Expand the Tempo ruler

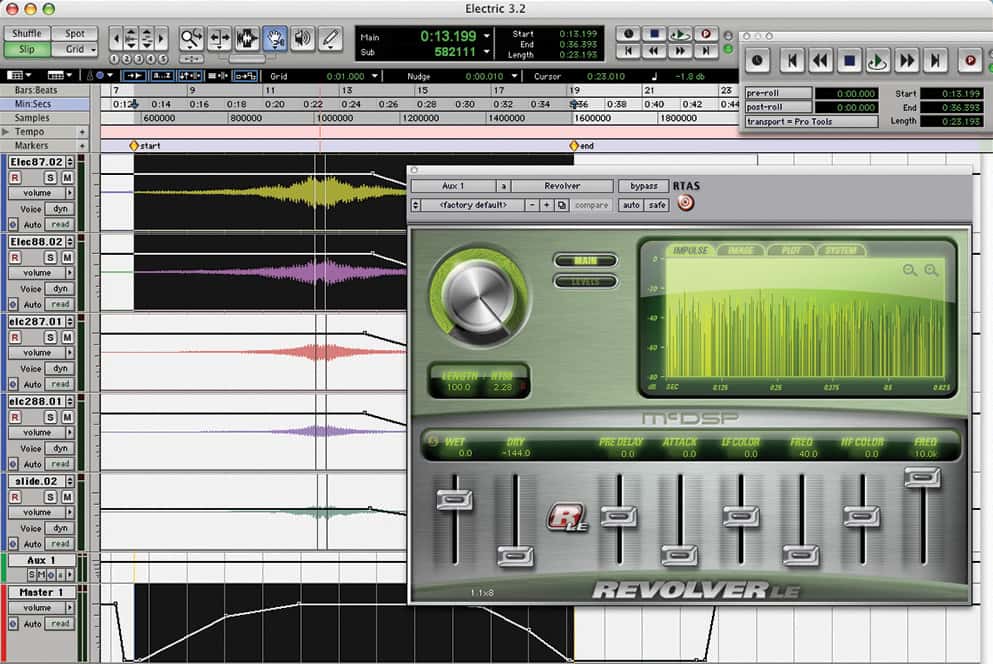point(6,132)
